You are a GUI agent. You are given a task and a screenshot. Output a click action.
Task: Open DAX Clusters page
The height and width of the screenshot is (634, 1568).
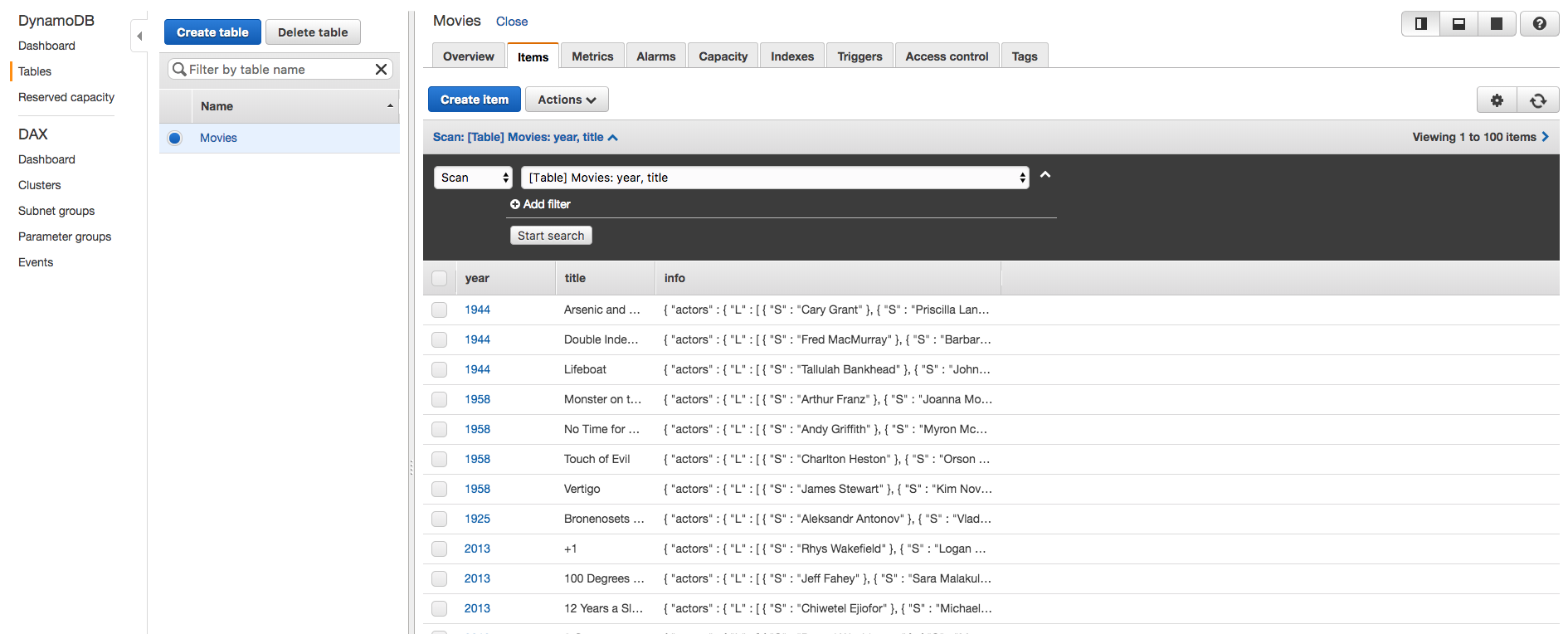40,185
